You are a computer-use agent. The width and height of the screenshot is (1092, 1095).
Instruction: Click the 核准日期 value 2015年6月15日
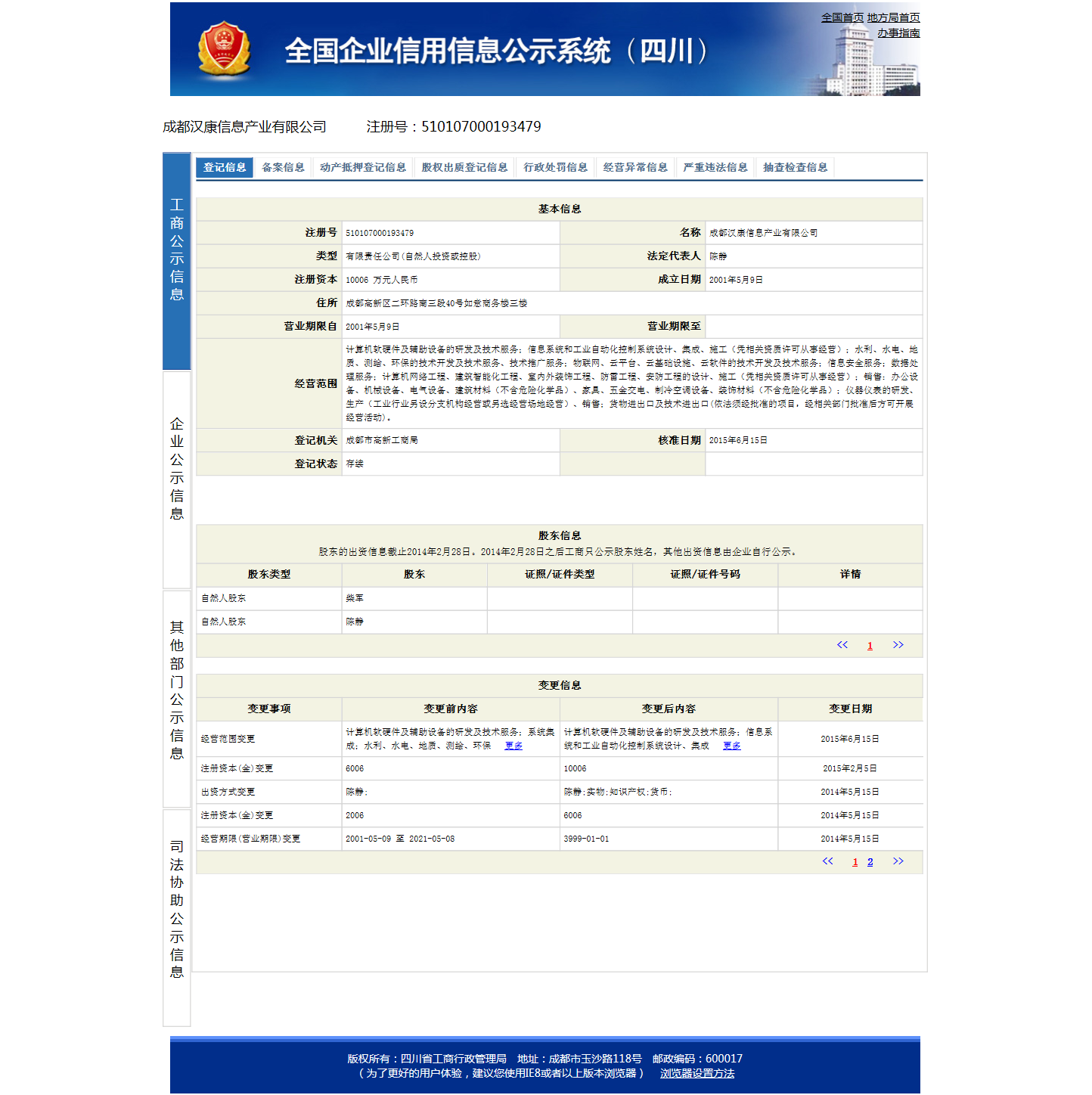738,440
